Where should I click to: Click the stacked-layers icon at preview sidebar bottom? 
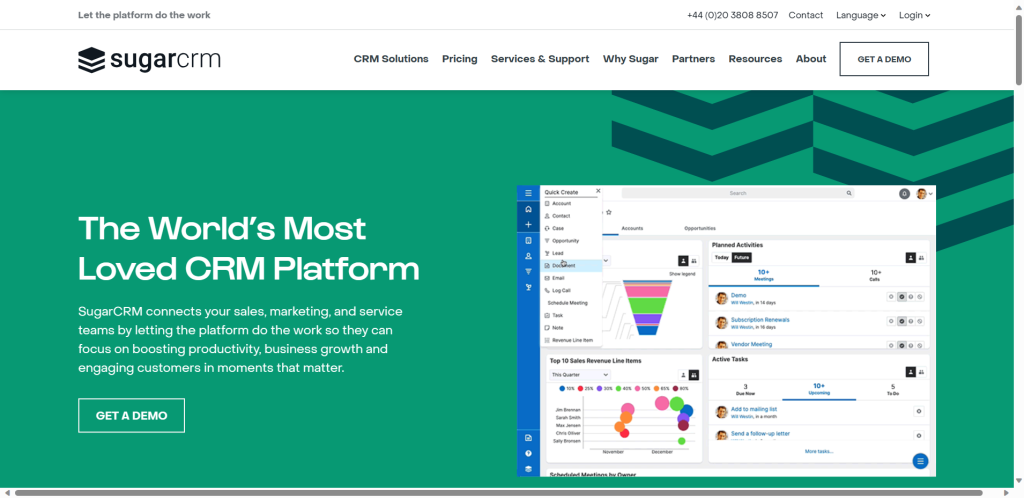pyautogui.click(x=528, y=469)
